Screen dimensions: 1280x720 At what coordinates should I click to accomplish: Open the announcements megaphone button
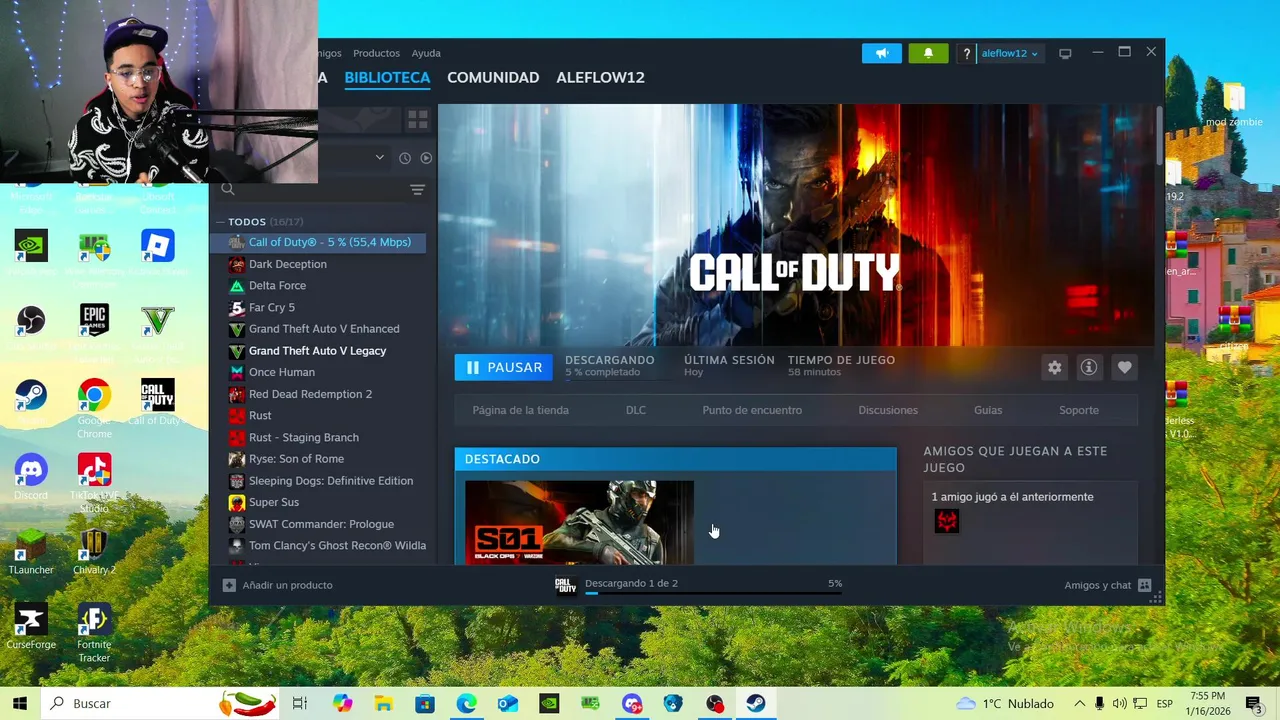click(x=881, y=53)
